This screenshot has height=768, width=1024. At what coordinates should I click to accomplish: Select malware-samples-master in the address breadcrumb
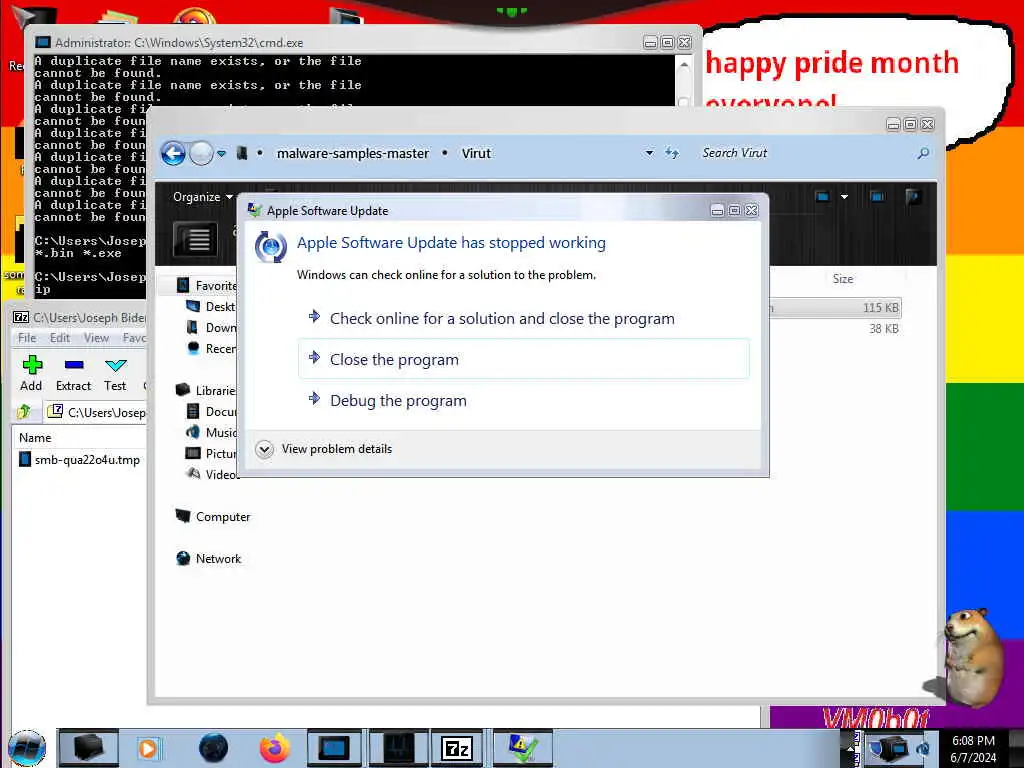click(x=353, y=153)
